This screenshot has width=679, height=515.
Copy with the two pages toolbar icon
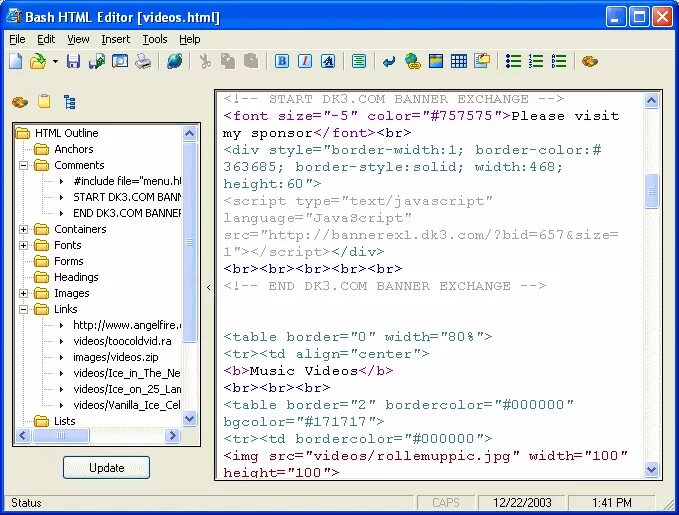click(x=228, y=62)
